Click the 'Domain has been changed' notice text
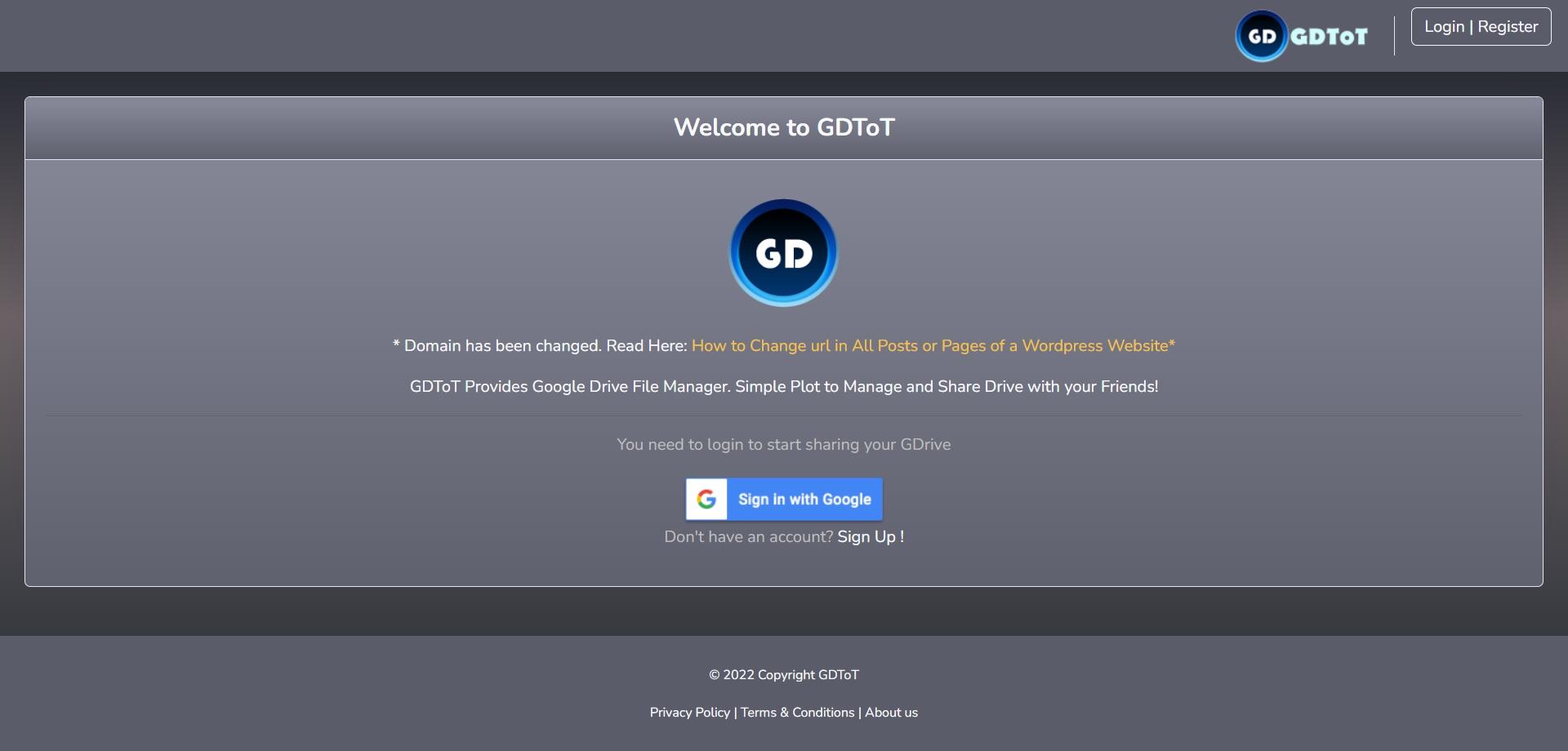Screen dimensions: 1568x751 click(x=540, y=345)
